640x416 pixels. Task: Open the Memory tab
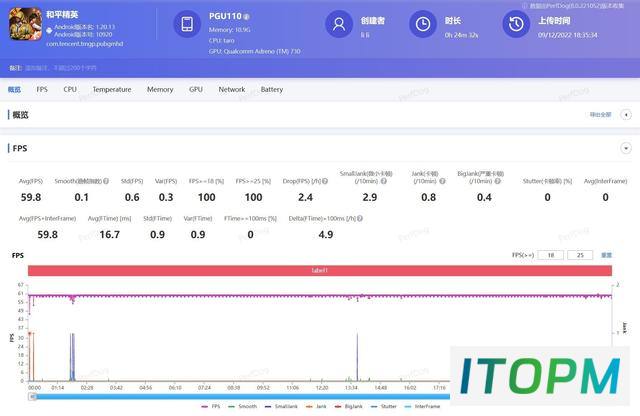click(160, 89)
